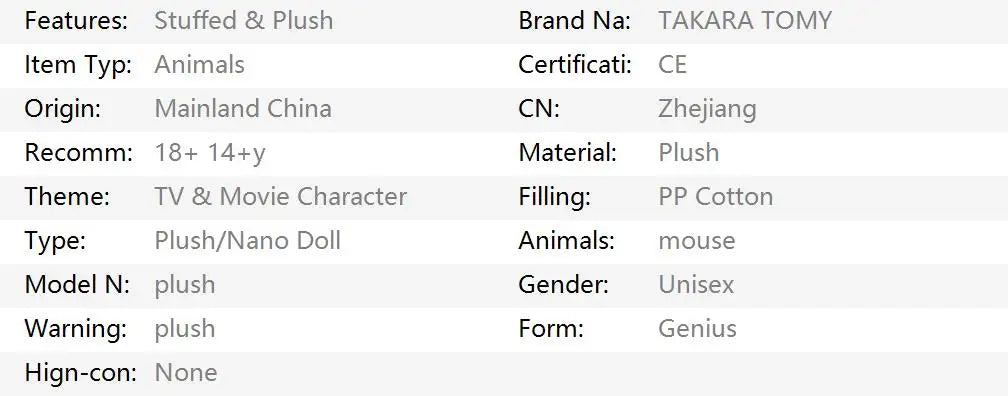Click the 'CE' certification value
The image size is (1008, 396).
[672, 65]
